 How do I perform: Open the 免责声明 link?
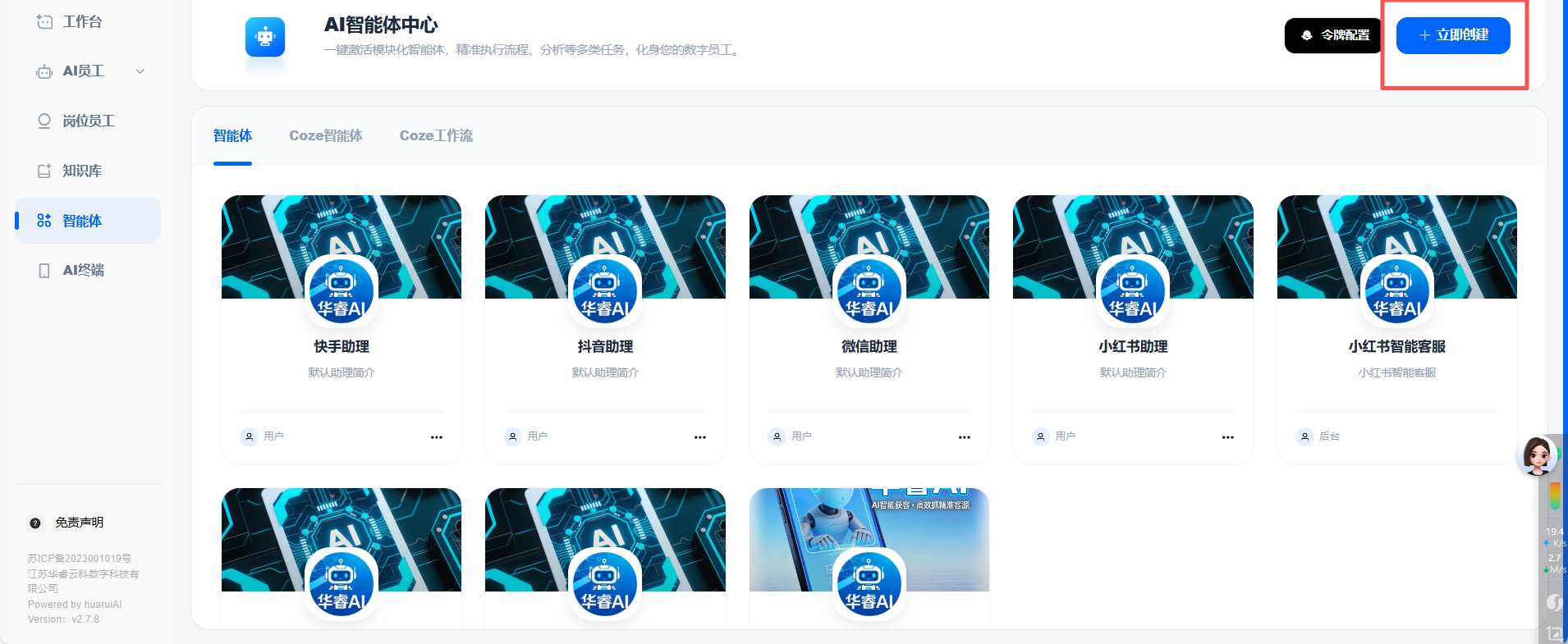point(79,523)
